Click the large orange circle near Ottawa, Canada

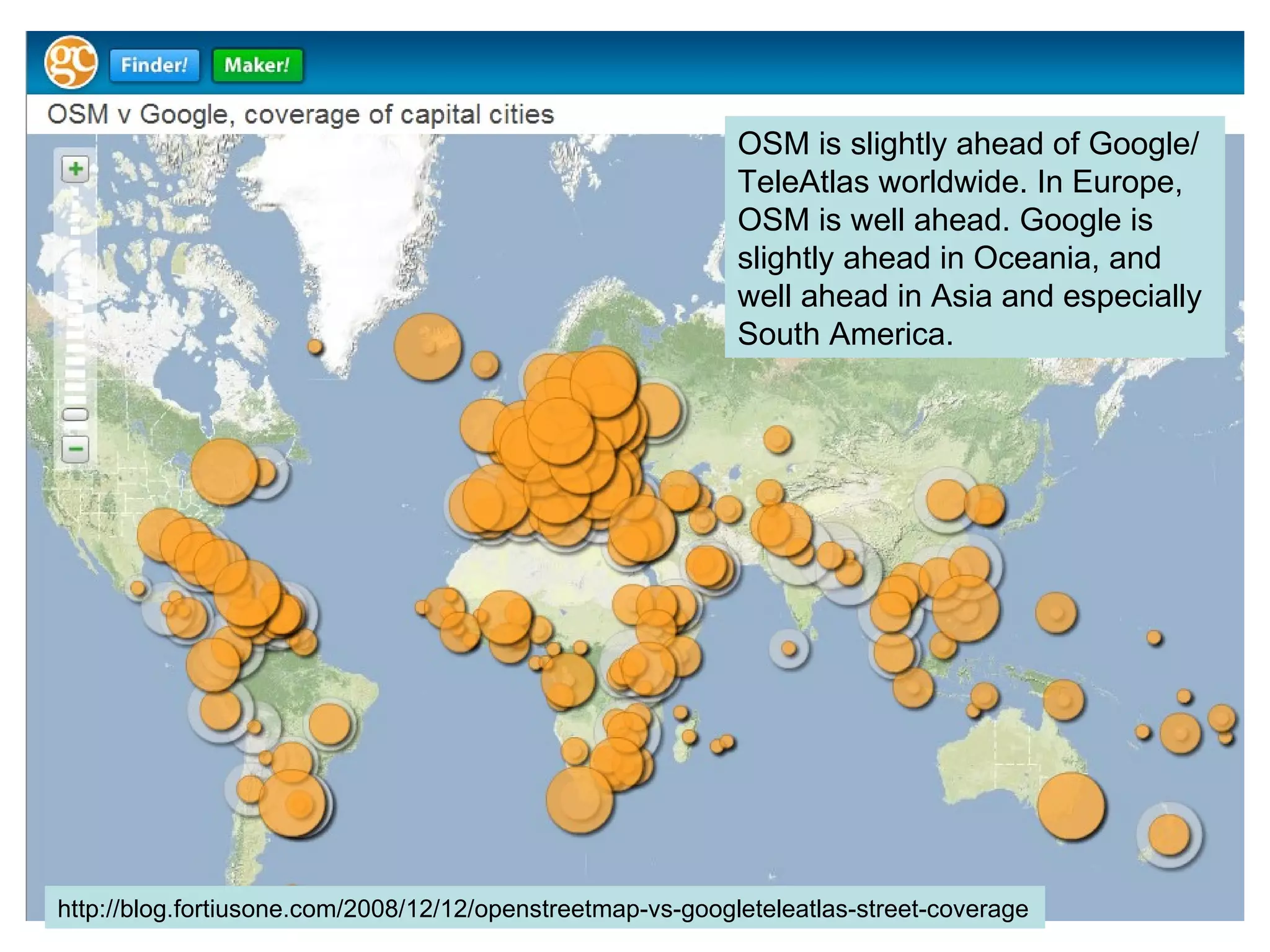click(224, 472)
